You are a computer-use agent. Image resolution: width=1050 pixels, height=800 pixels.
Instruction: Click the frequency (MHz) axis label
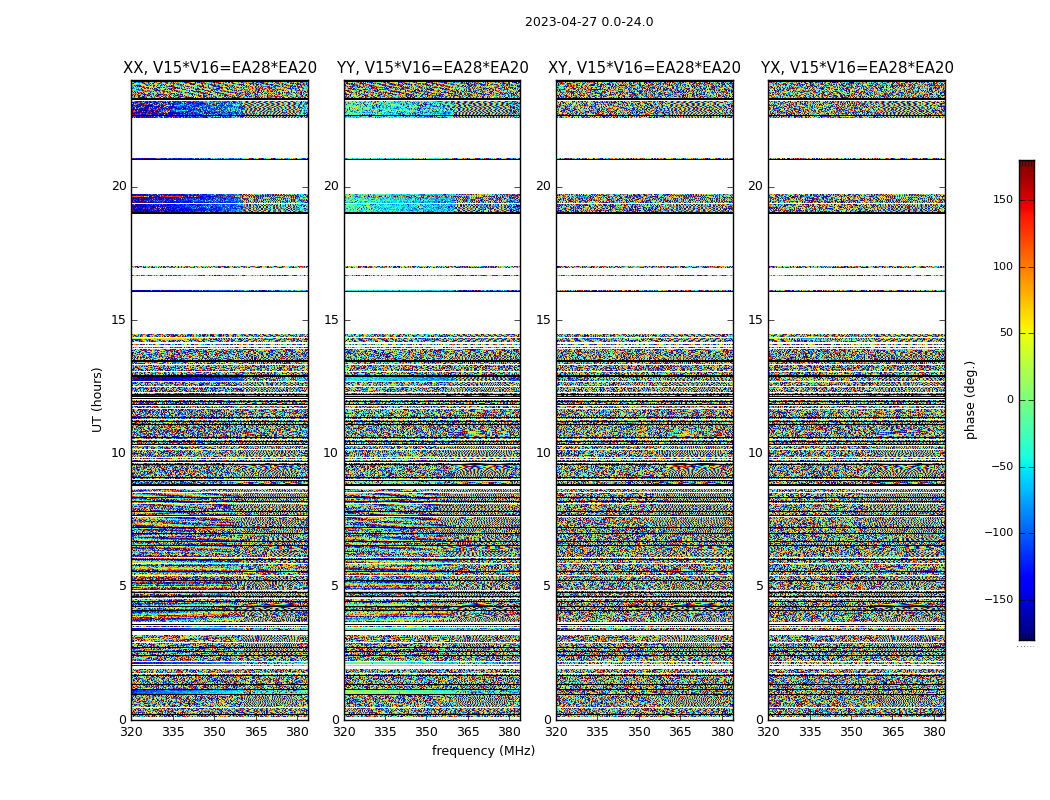(x=483, y=750)
